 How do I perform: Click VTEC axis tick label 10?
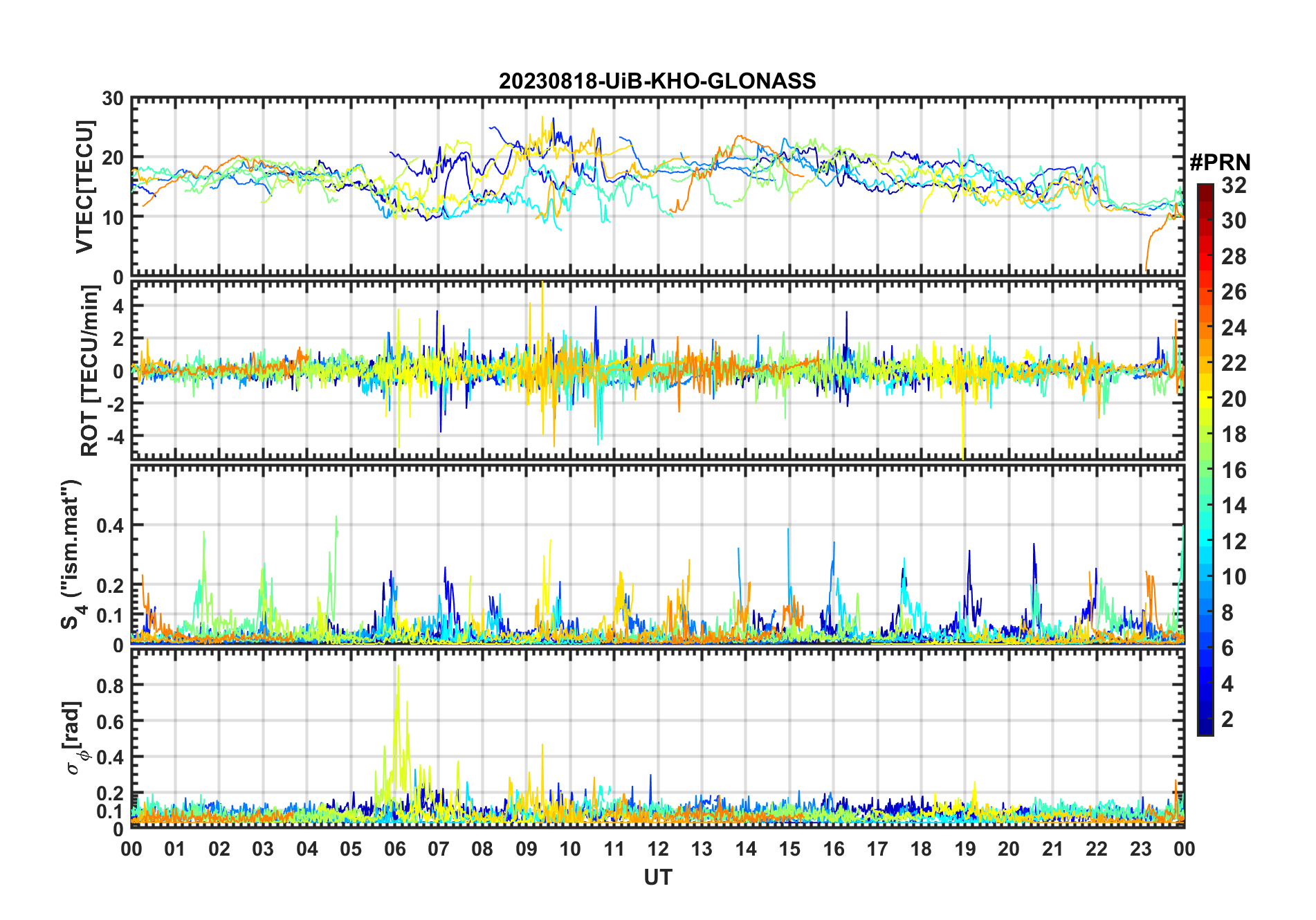pyautogui.click(x=112, y=217)
